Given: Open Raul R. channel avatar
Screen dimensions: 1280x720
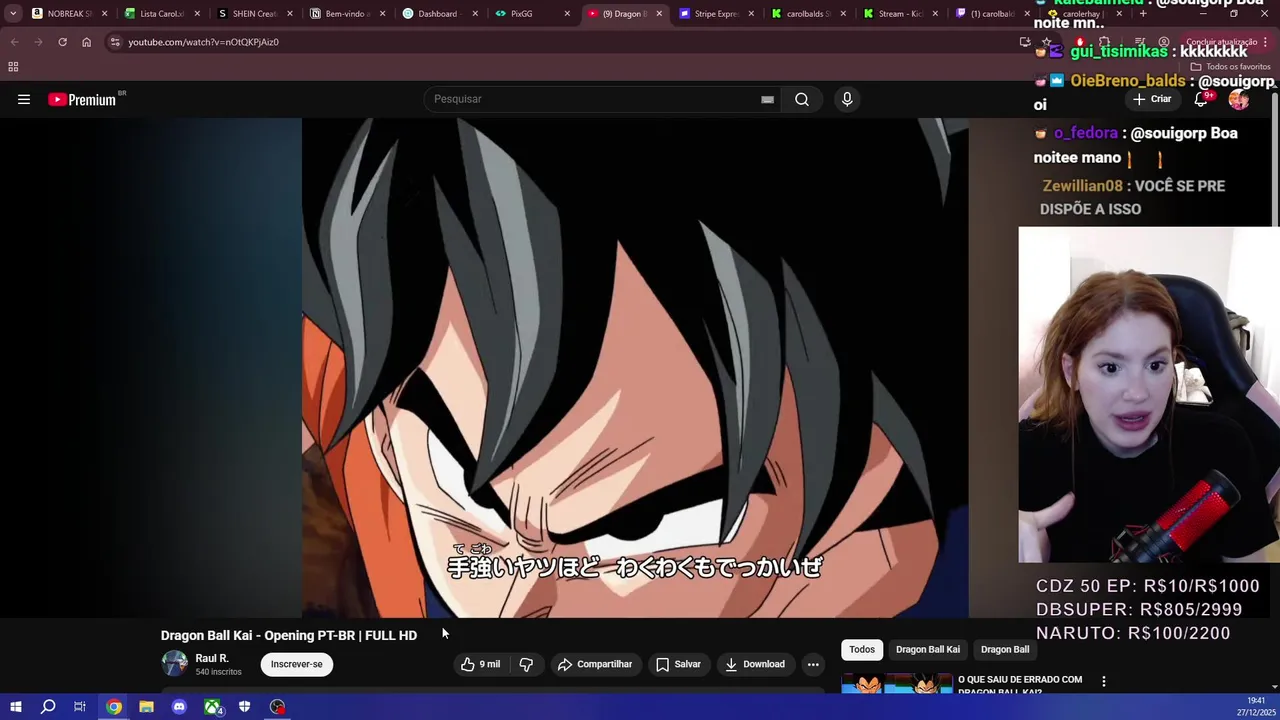Looking at the screenshot, I should click(174, 664).
